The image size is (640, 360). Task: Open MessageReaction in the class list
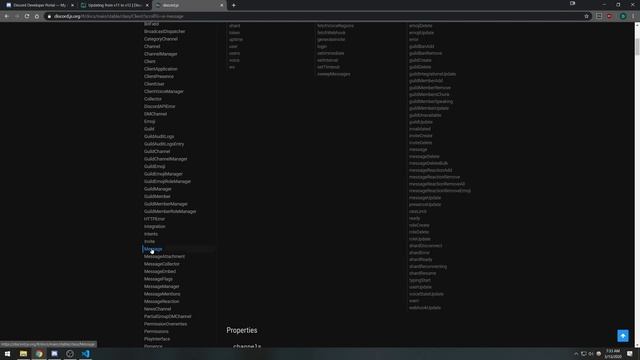pos(162,301)
